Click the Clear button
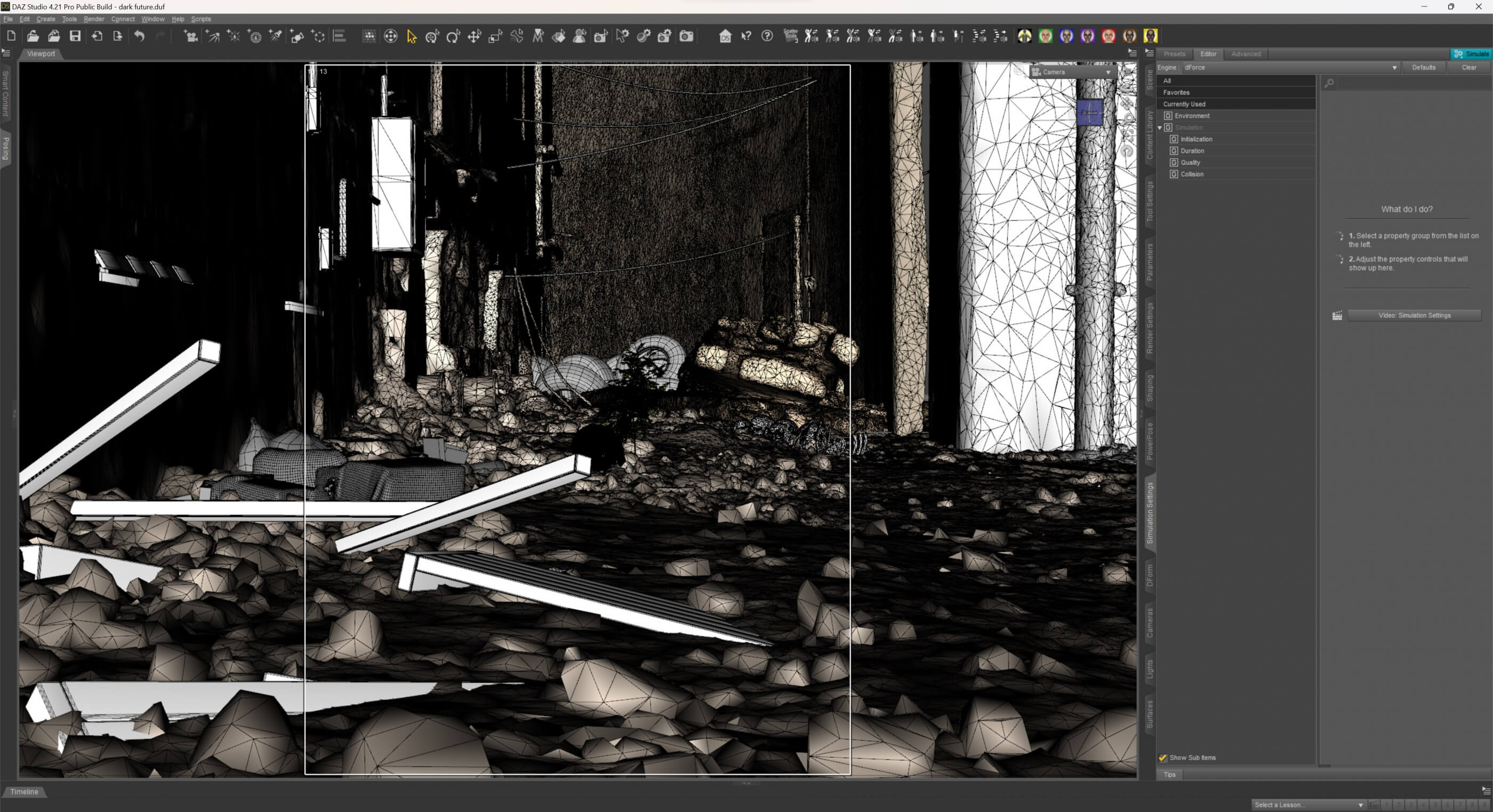 1468,67
